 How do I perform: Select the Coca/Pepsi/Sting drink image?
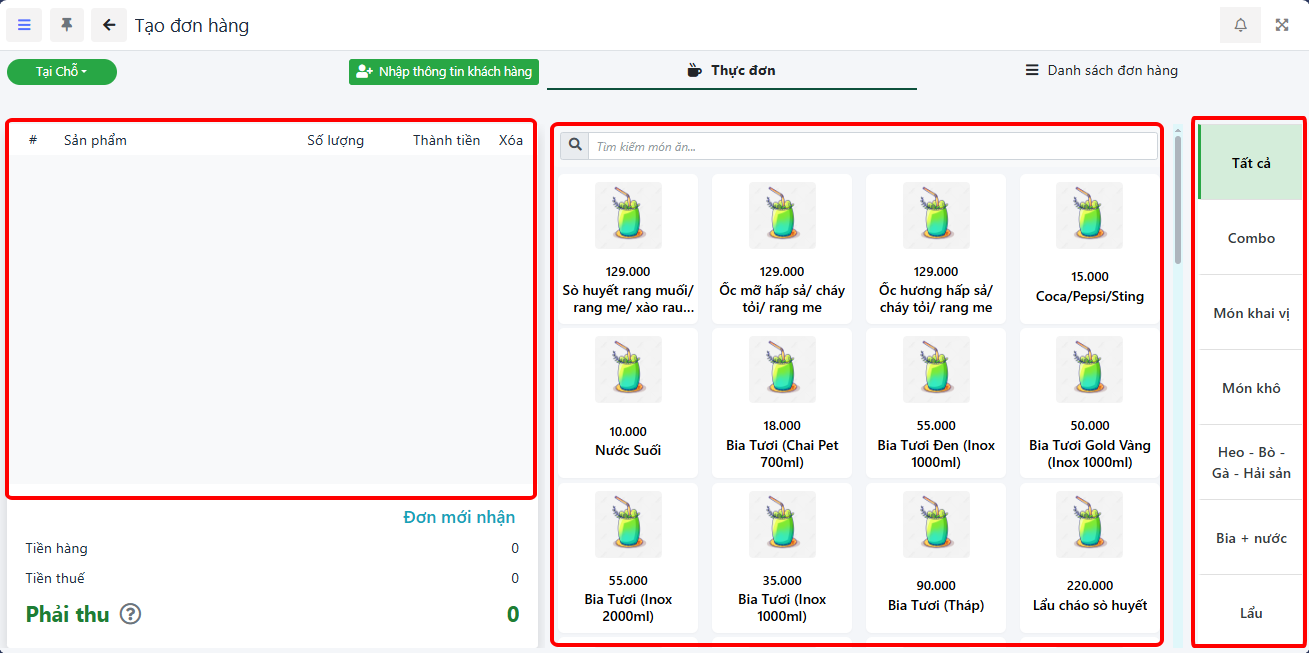[1089, 215]
